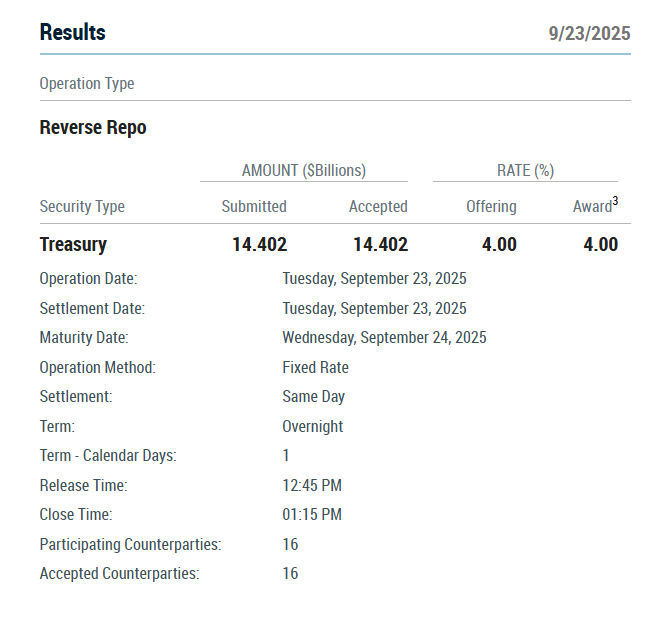Select the Overnight value
Viewport: 671px width, 618px height.
313,427
